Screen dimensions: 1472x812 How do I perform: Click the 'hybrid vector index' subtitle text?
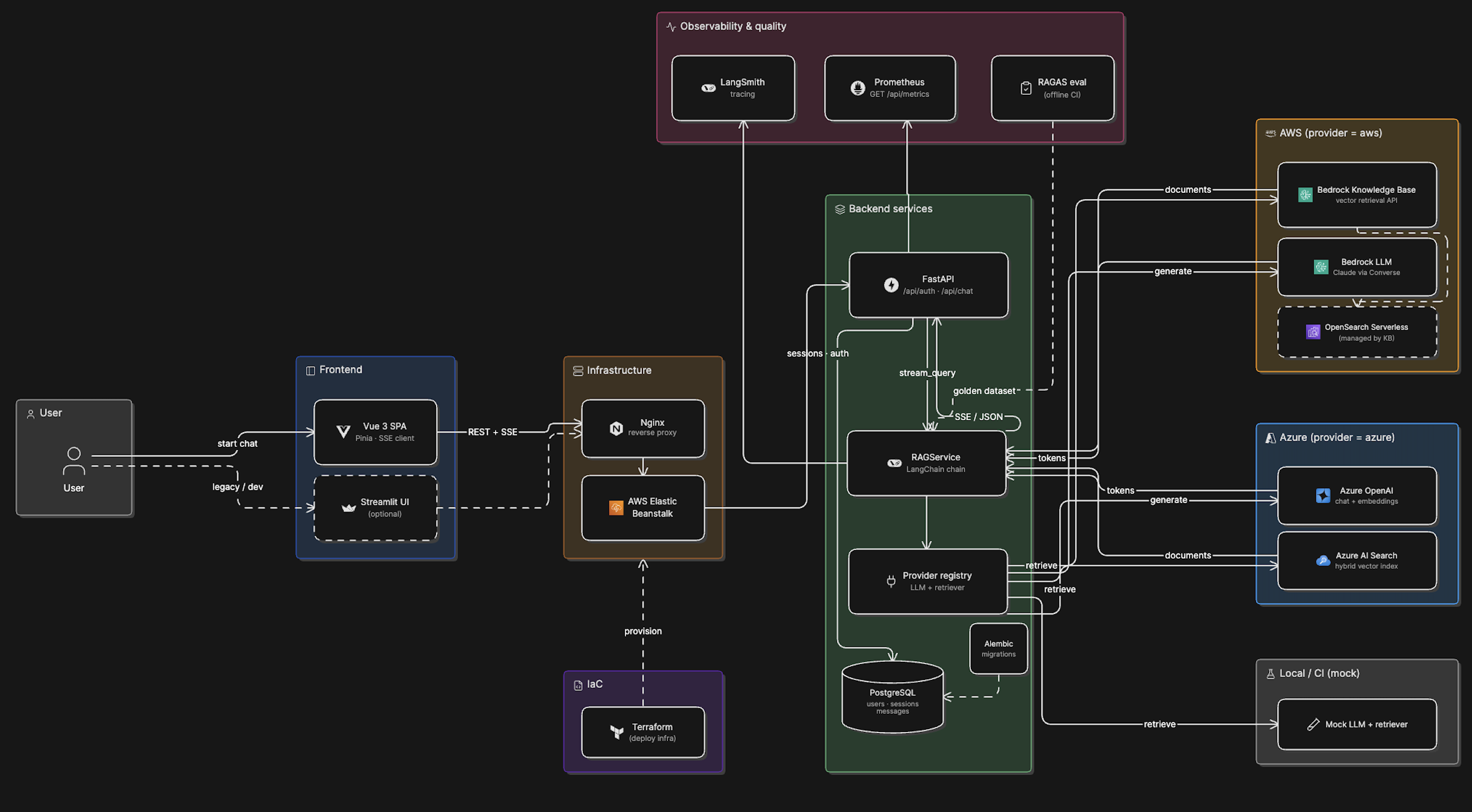1367,566
